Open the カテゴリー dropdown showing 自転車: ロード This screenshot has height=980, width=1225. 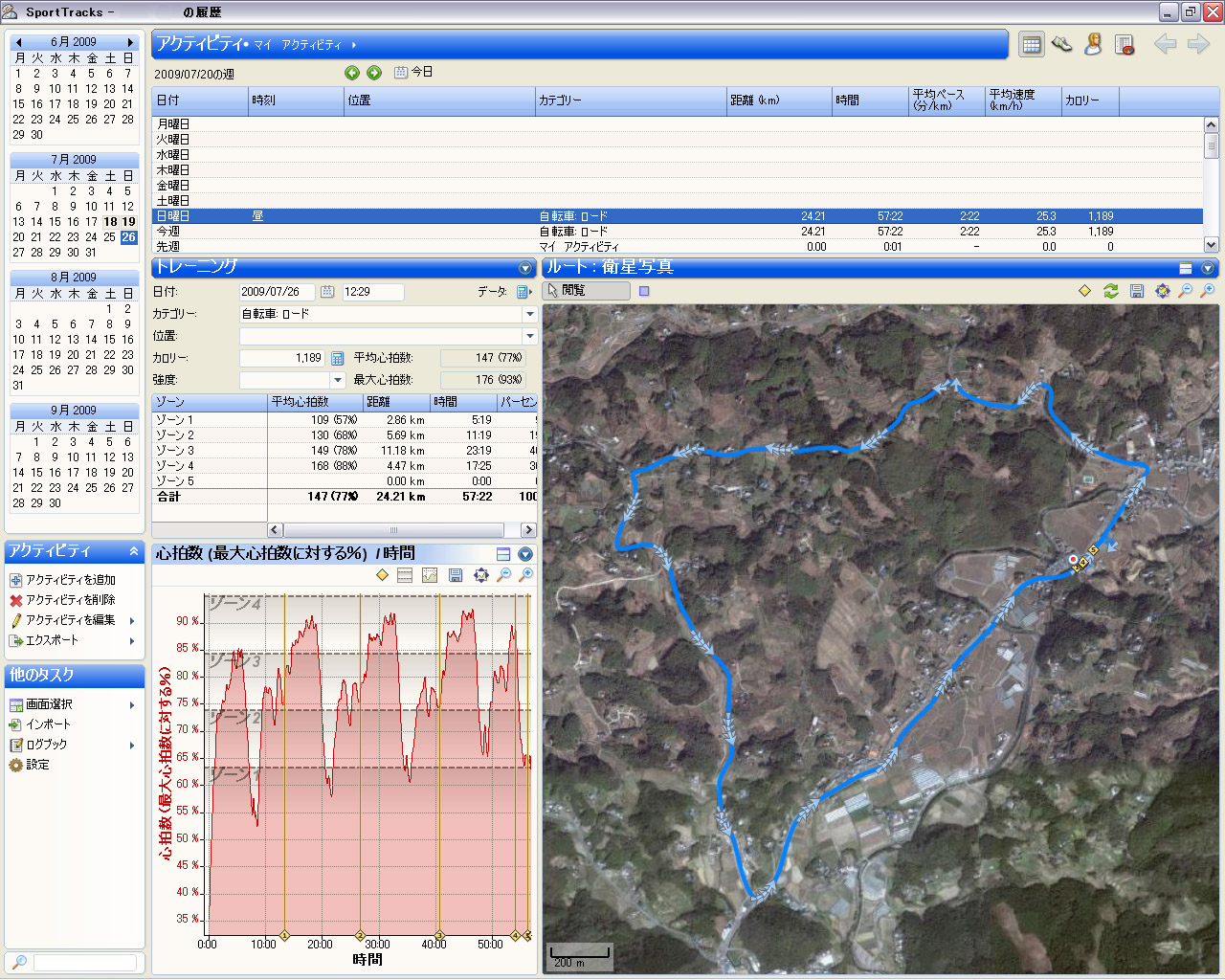(x=529, y=314)
